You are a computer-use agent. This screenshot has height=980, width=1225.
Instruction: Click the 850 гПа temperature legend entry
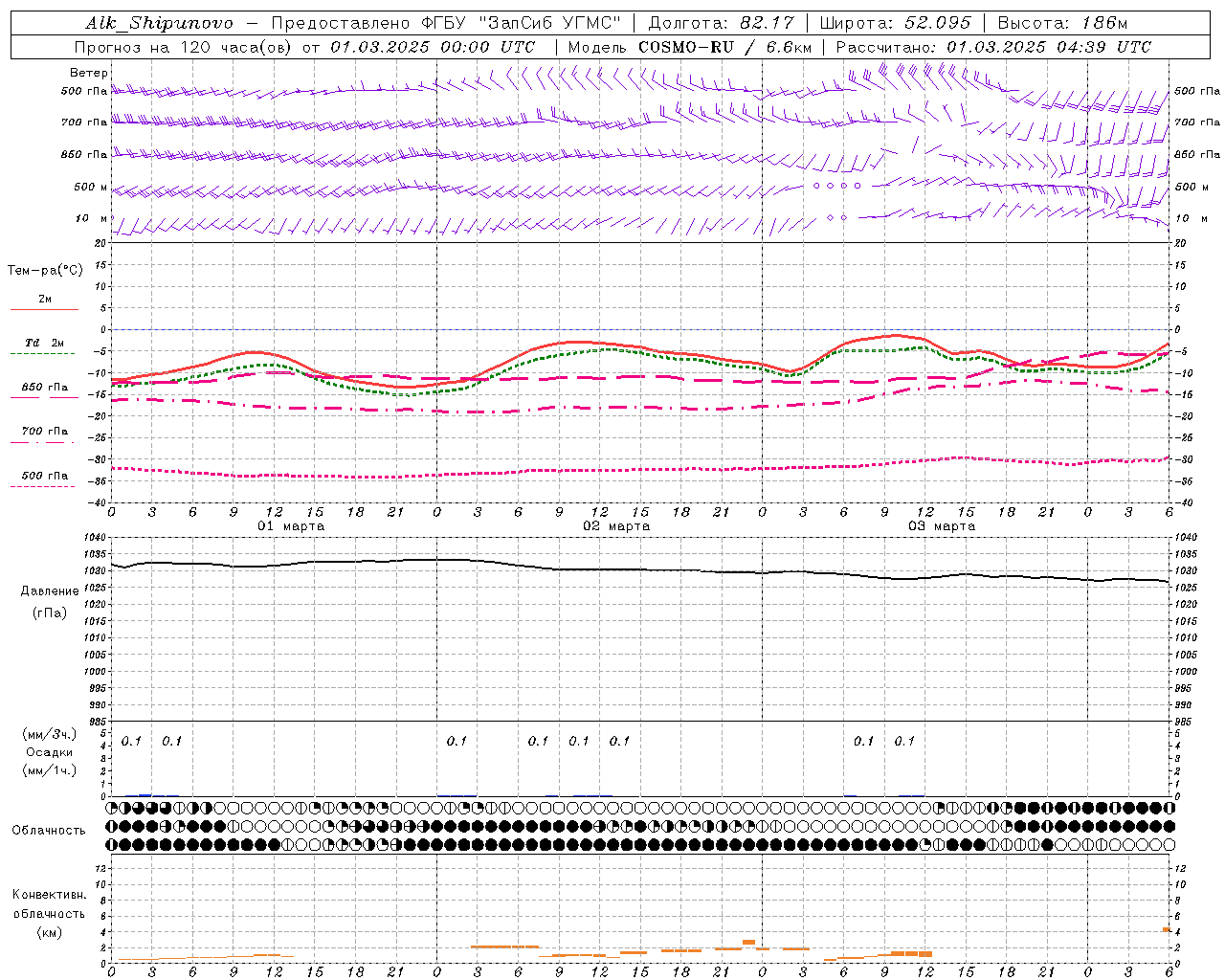[x=45, y=388]
